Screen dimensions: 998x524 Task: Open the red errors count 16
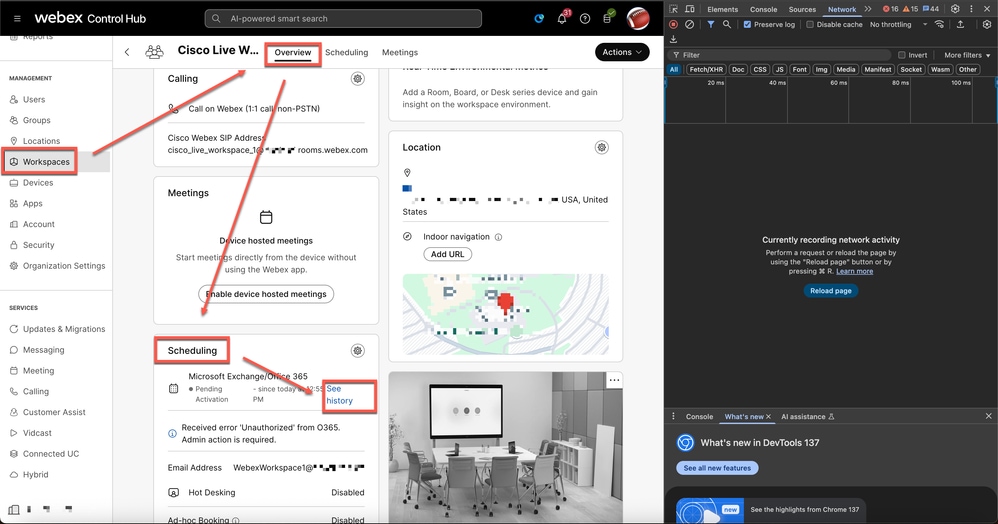pos(890,9)
